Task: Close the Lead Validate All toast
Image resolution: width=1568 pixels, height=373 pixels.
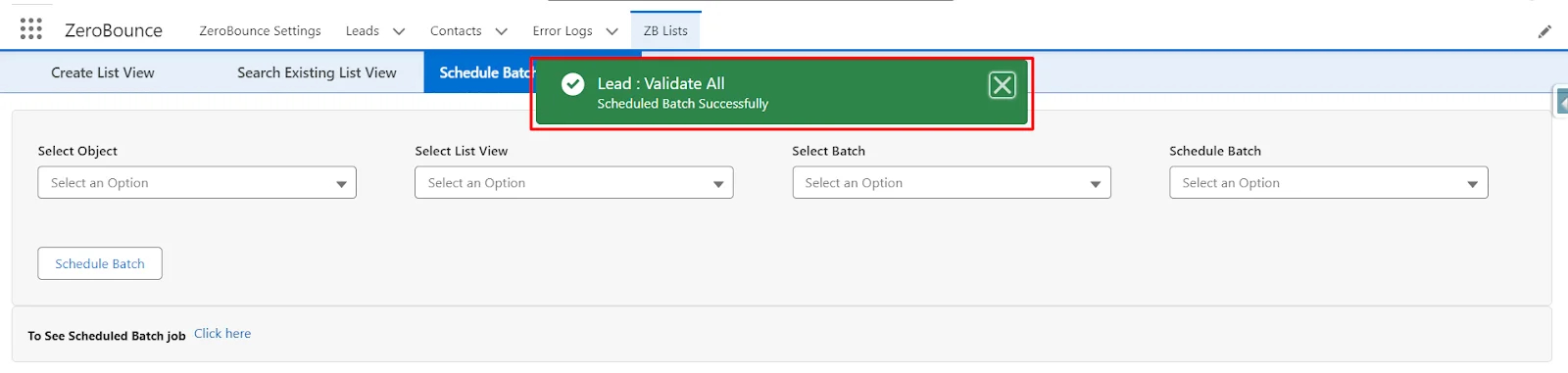Action: pyautogui.click(x=1002, y=85)
